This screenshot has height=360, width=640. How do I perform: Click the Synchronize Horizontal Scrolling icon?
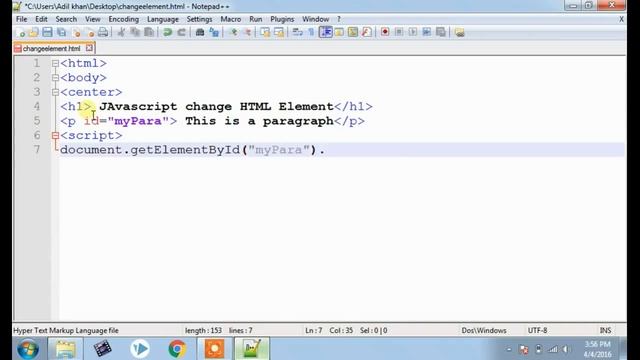coord(279,32)
